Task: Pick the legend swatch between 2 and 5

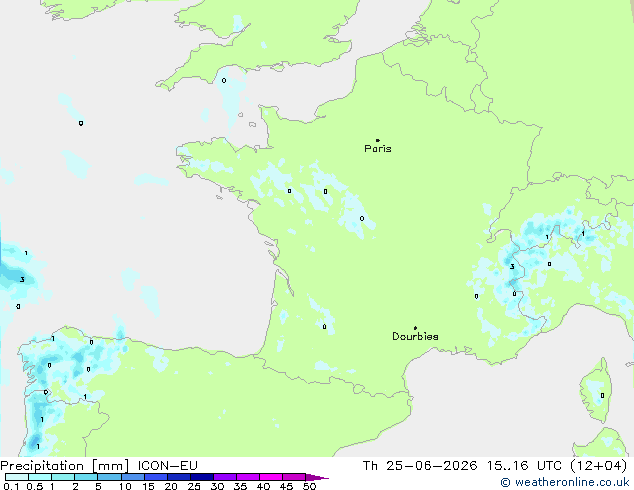Action: point(86,477)
